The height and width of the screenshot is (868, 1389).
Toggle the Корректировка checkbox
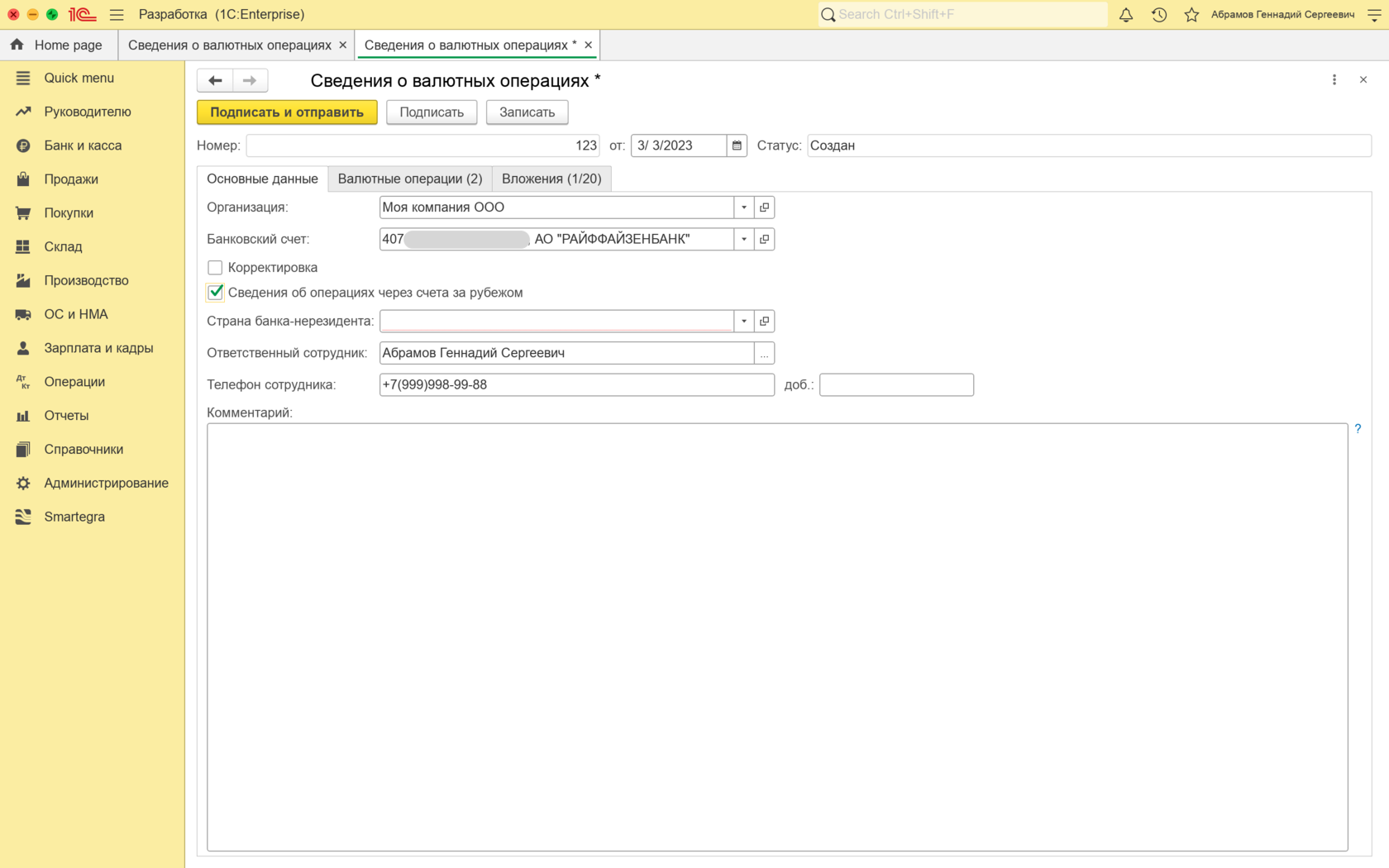[215, 268]
